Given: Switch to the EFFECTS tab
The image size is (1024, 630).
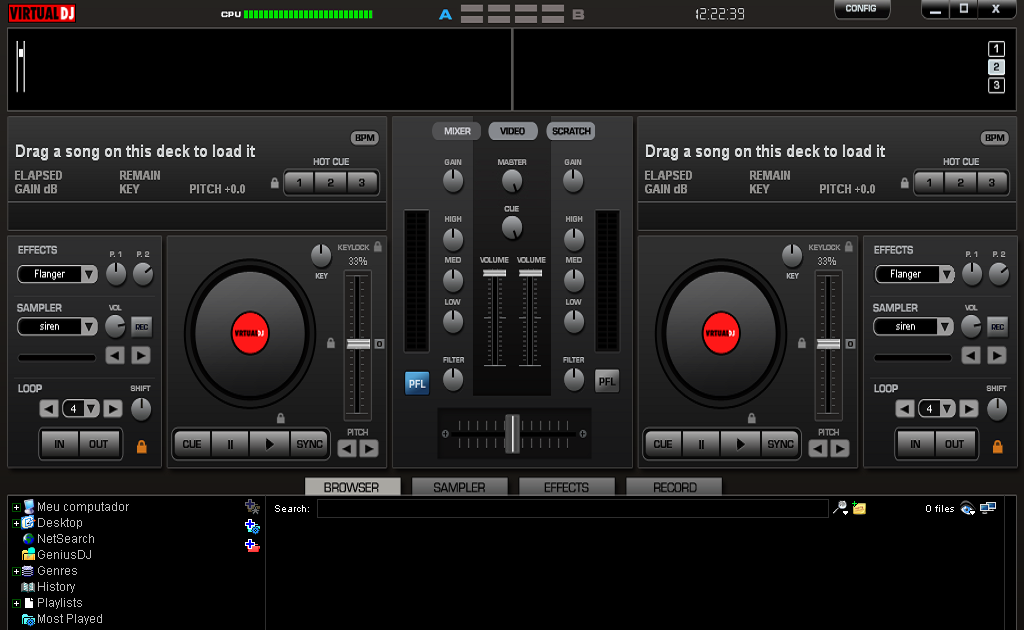Looking at the screenshot, I should coord(566,487).
